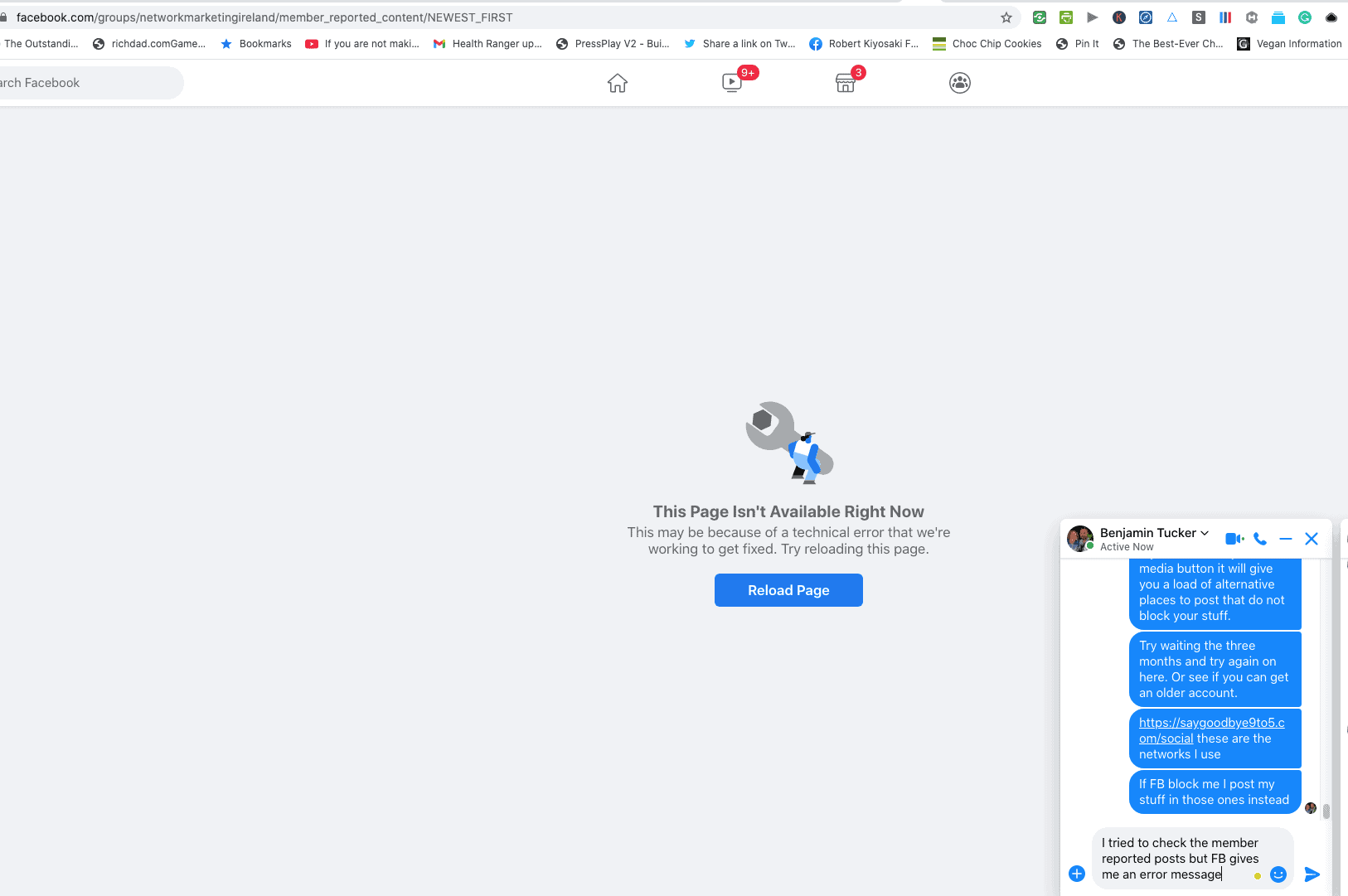1348x896 pixels.
Task: Open The Outstandi... bookmark
Action: [40, 44]
